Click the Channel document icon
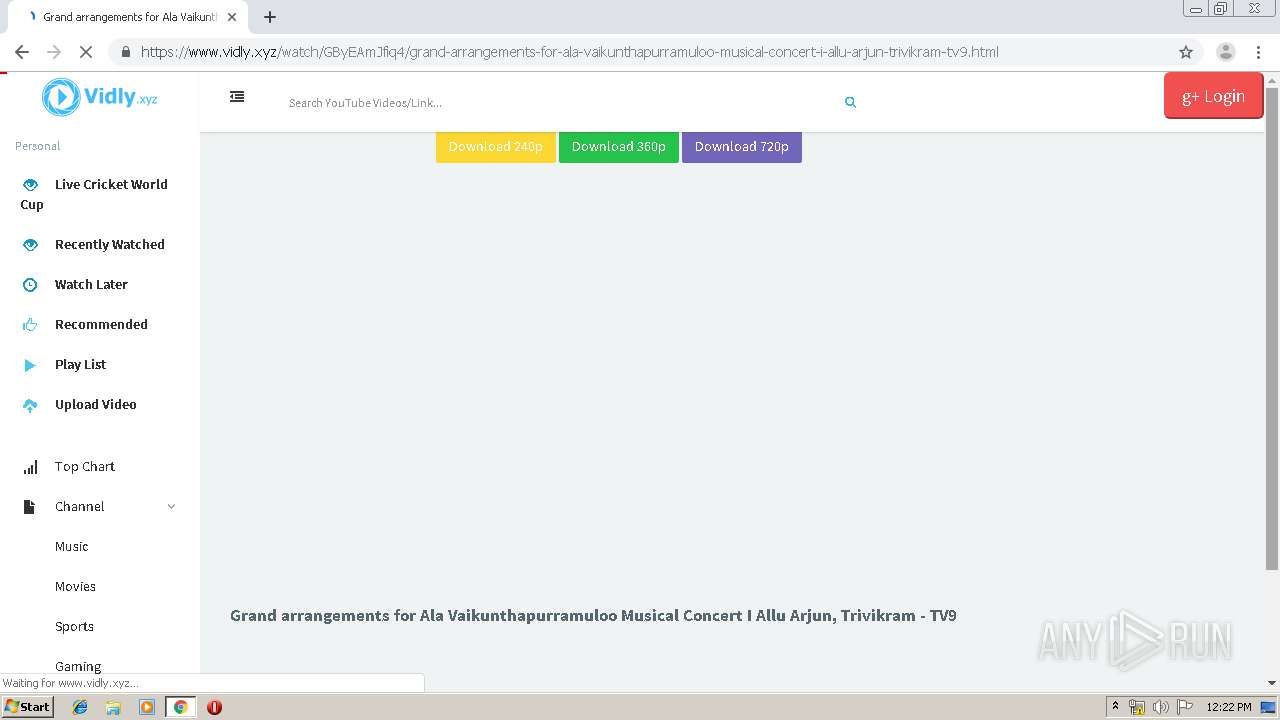Viewport: 1280px width, 720px height. pyautogui.click(x=29, y=507)
